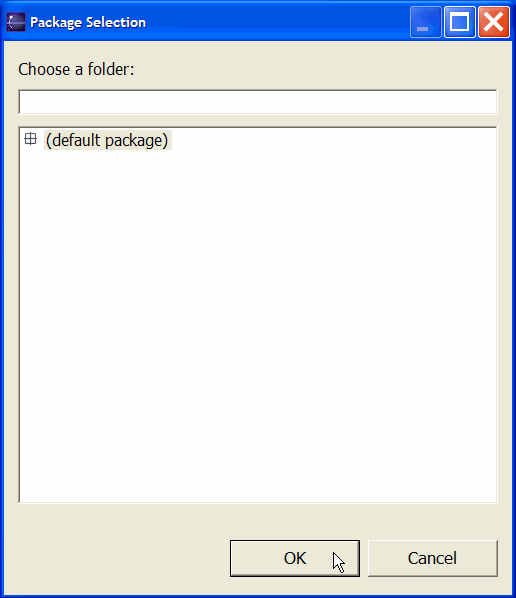Open the window system menu icon
Viewport: 516px width, 598px height.
16,22
